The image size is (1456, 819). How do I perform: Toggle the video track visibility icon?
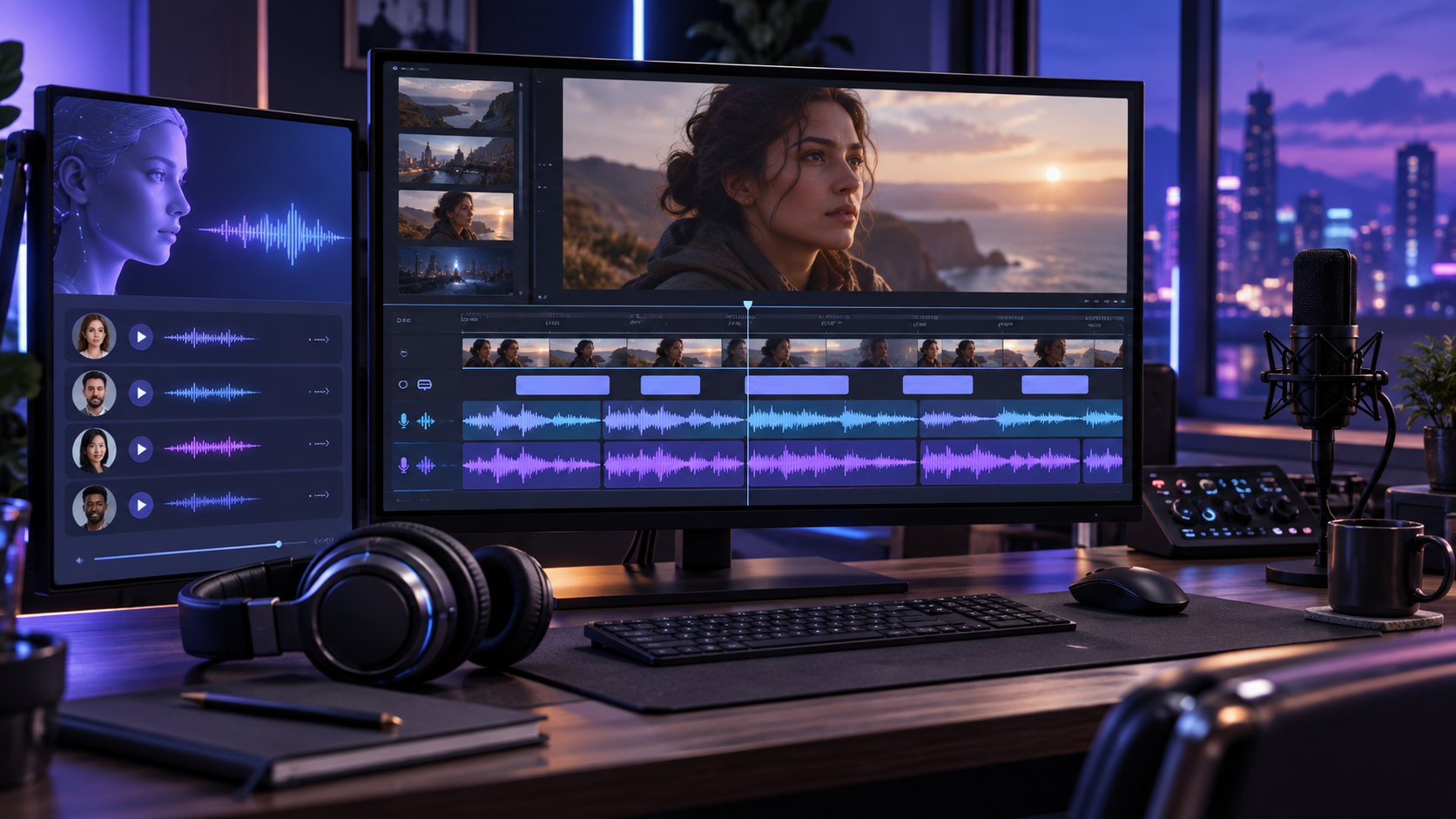[403, 353]
